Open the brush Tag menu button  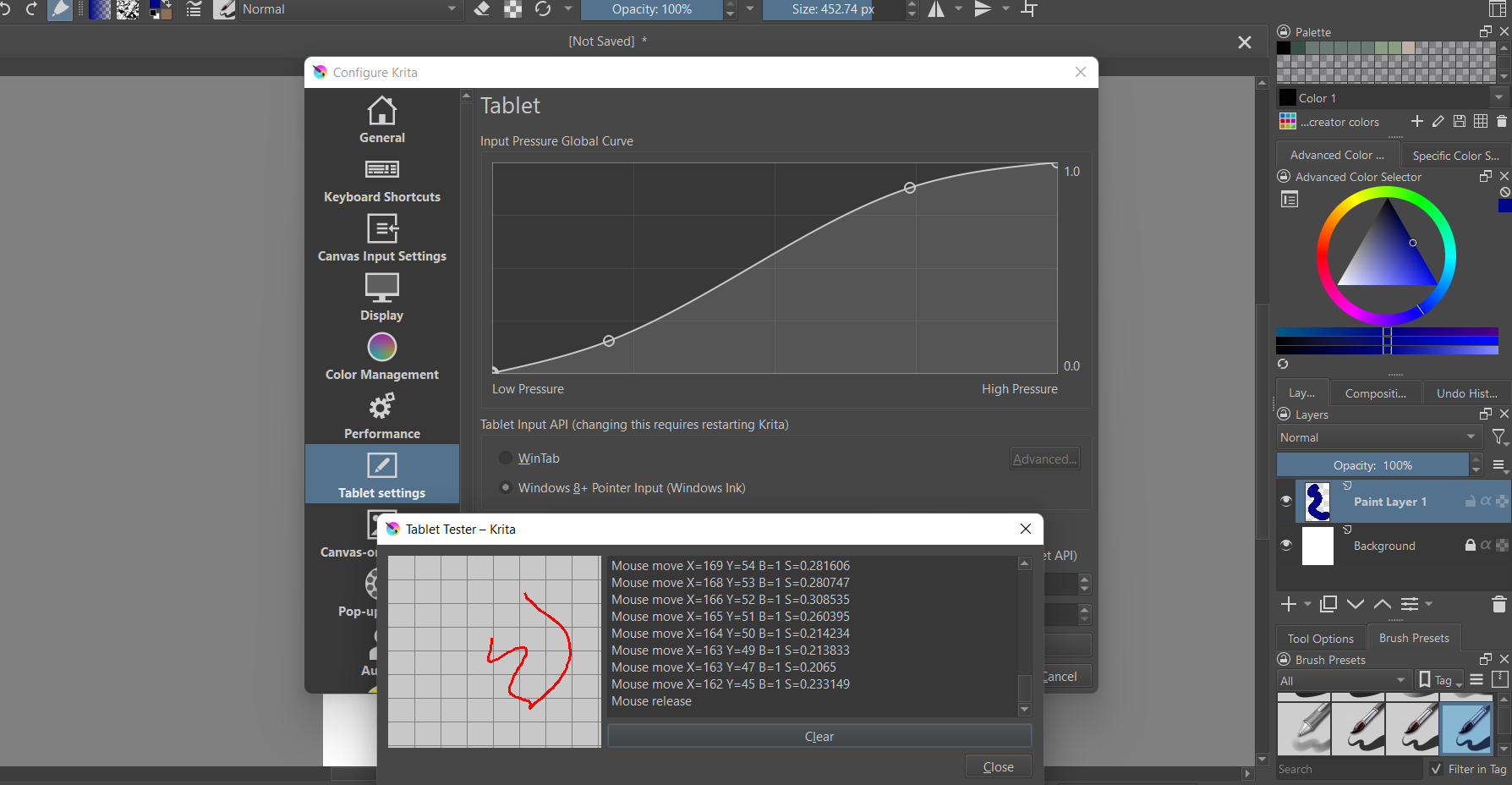[x=1441, y=681]
